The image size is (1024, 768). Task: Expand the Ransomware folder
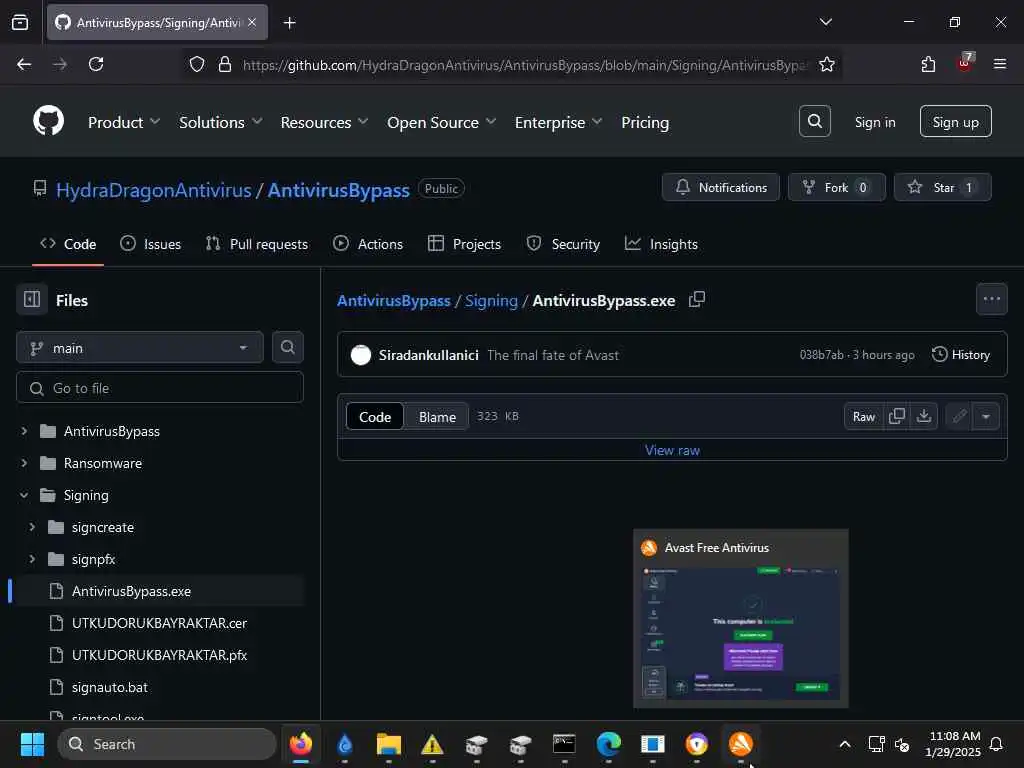(24, 463)
